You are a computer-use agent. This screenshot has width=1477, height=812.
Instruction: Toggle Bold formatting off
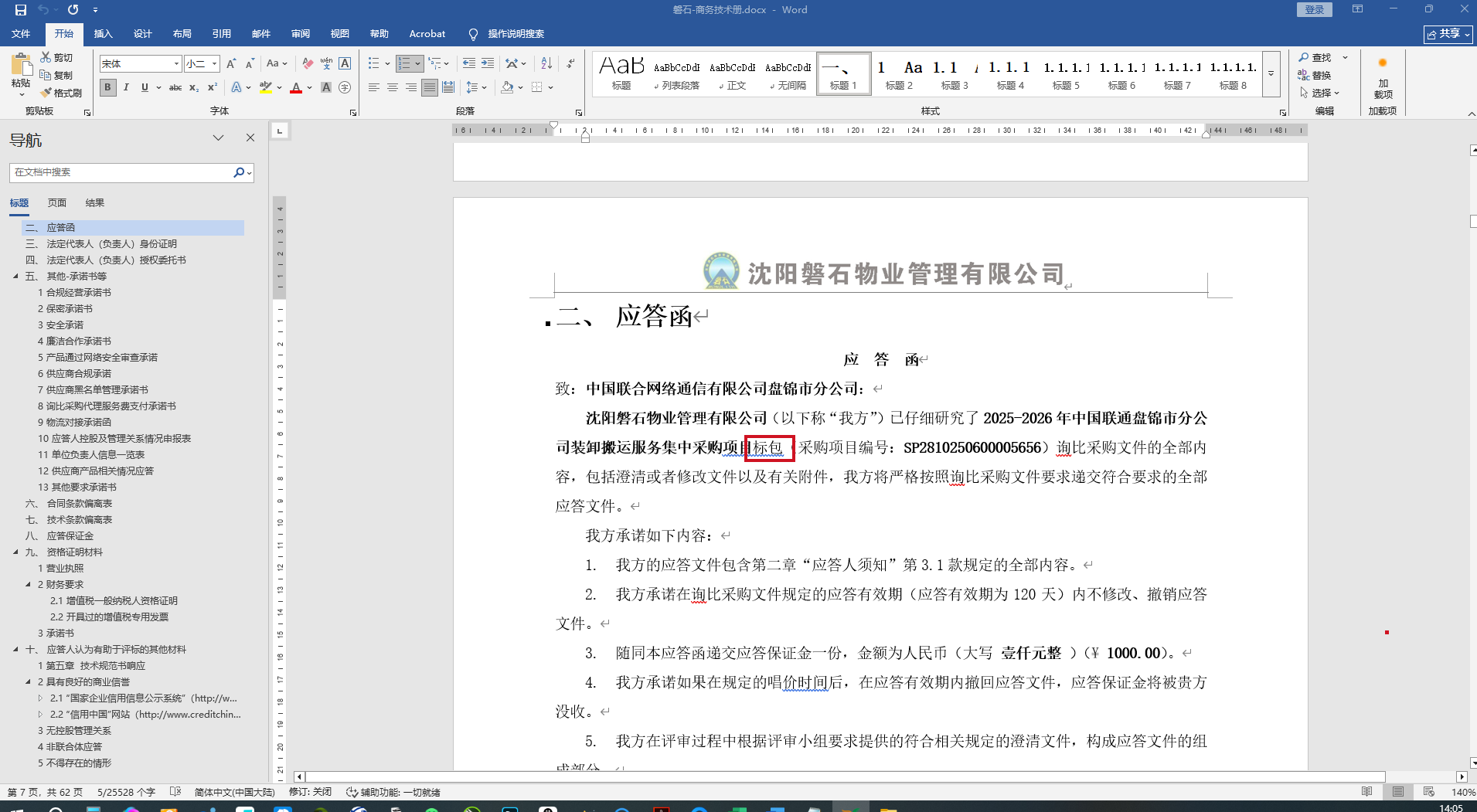click(108, 87)
